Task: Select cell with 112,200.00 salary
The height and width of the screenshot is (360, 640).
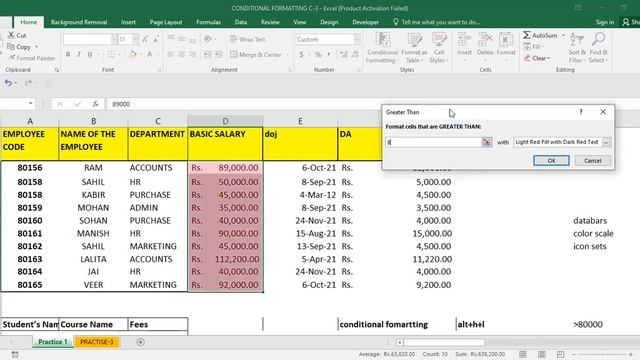Action: 225,259
